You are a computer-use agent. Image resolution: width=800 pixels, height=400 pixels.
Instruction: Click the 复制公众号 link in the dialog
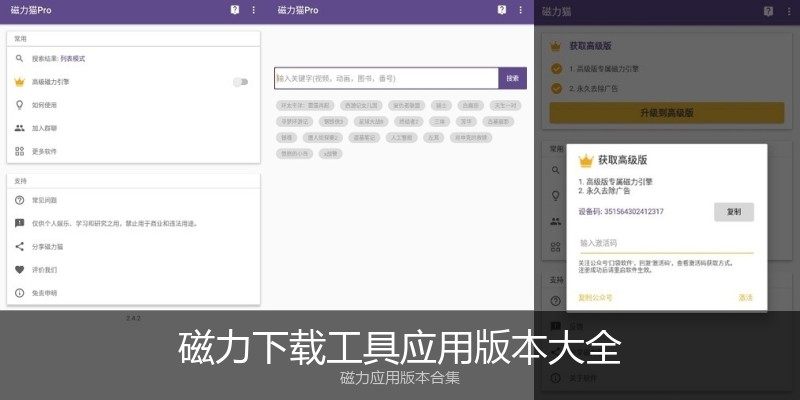(595, 297)
